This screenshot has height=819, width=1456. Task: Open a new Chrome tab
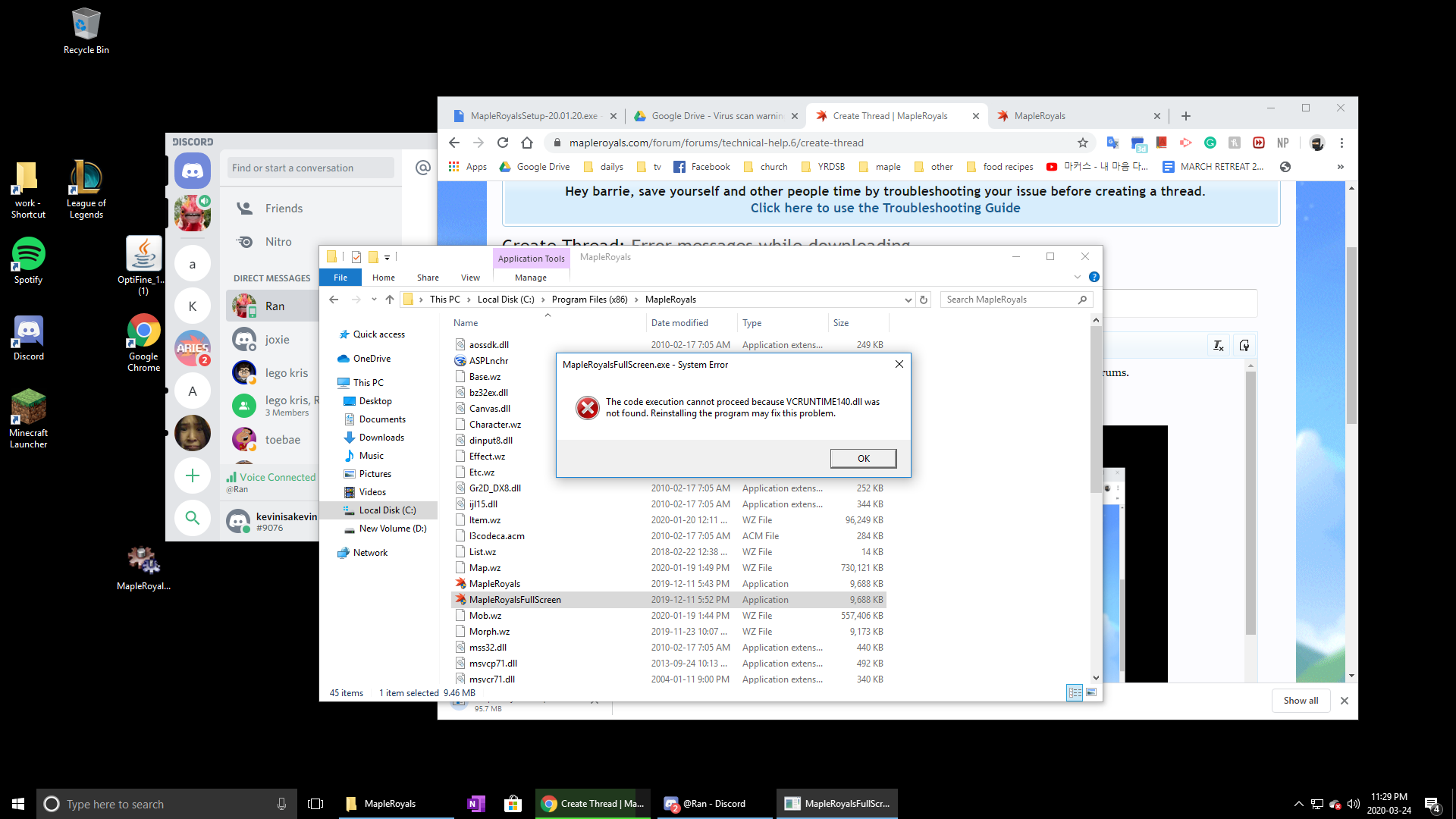pyautogui.click(x=1186, y=116)
